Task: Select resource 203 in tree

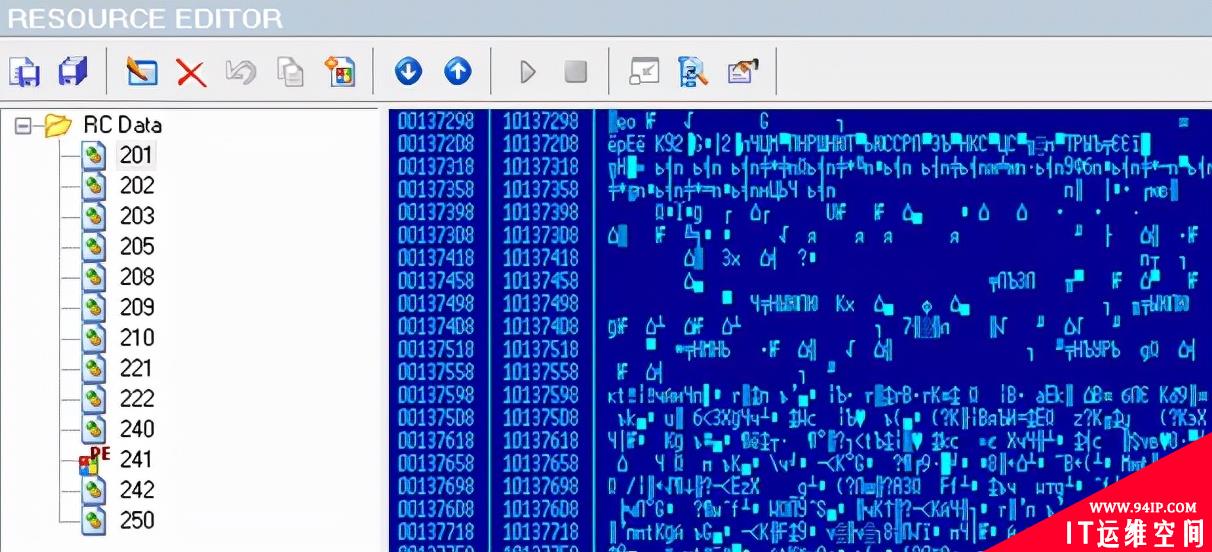Action: point(137,216)
